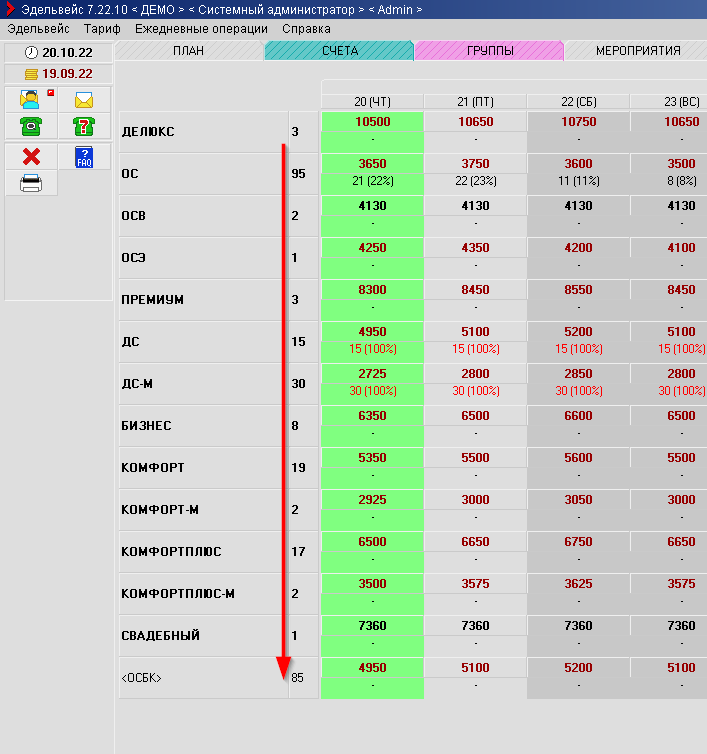This screenshot has width=707, height=754.
Task: Click the user messages icon with red flag
Action: tap(32, 100)
